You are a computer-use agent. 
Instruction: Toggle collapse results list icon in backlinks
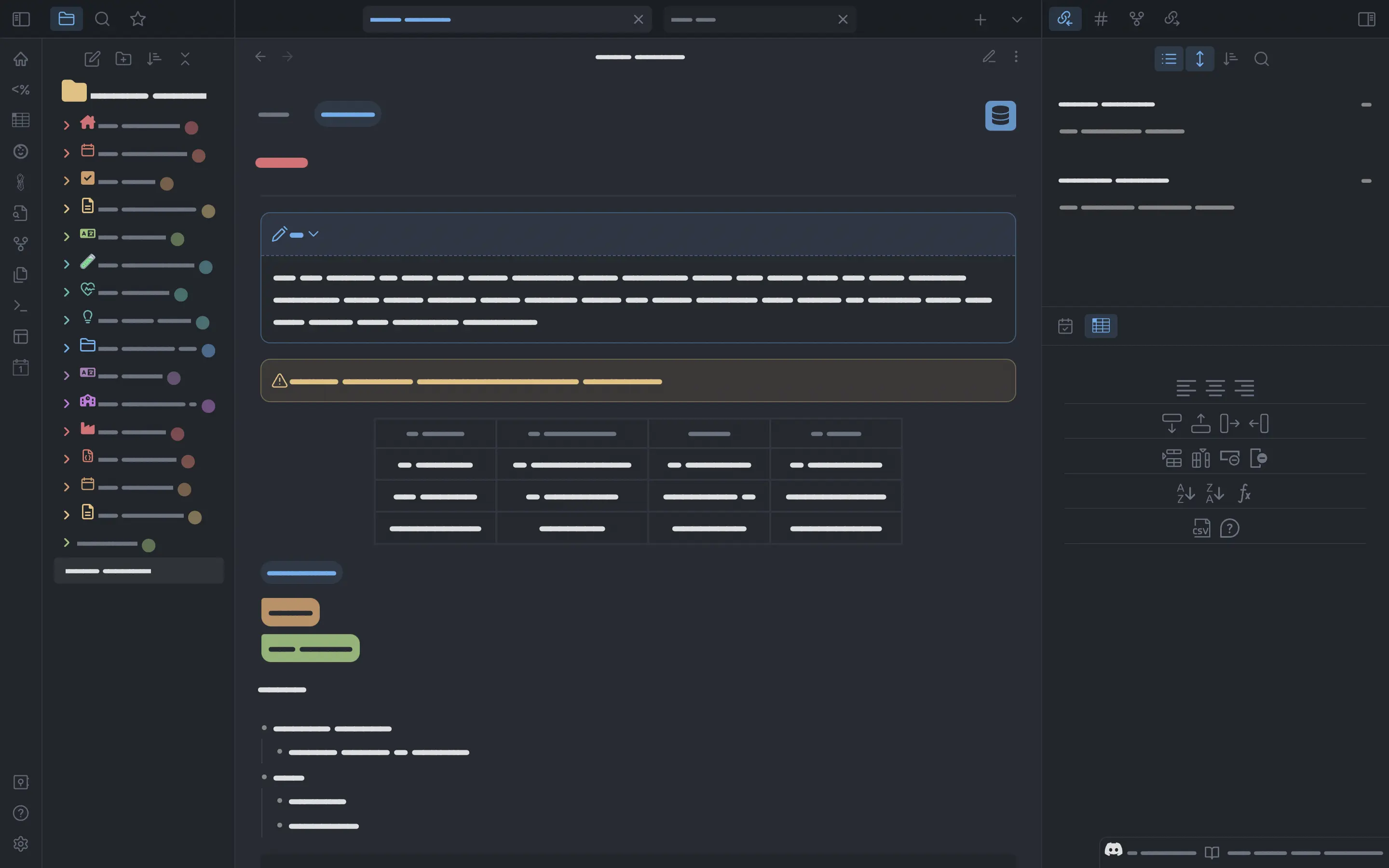[x=1169, y=58]
